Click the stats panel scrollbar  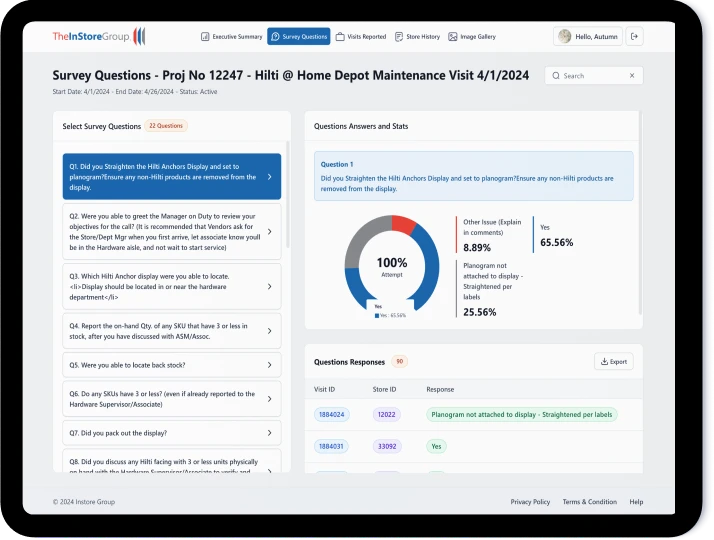tap(640, 213)
